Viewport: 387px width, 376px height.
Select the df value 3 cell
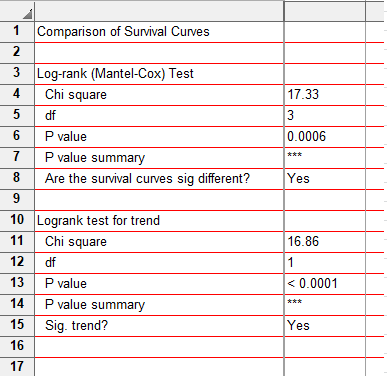pos(325,116)
